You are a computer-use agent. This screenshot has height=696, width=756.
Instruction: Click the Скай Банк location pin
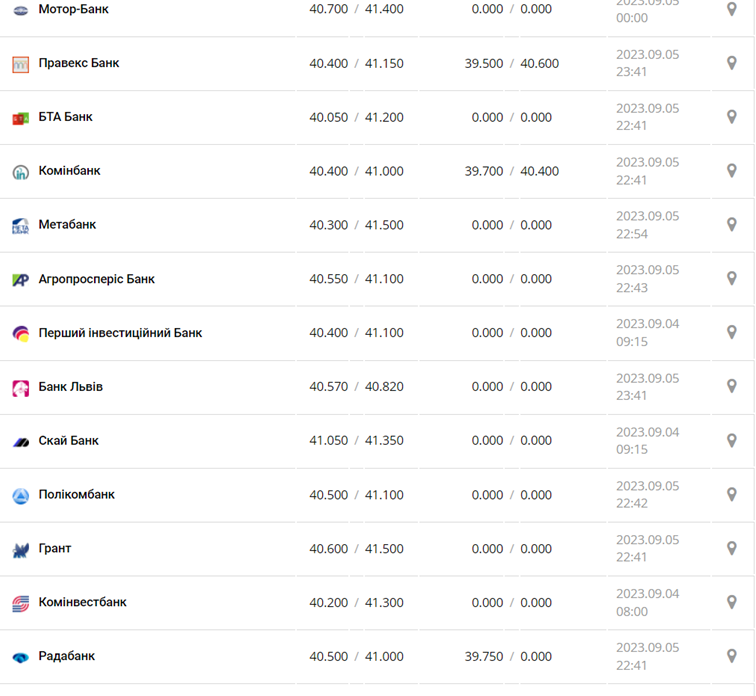point(731,441)
